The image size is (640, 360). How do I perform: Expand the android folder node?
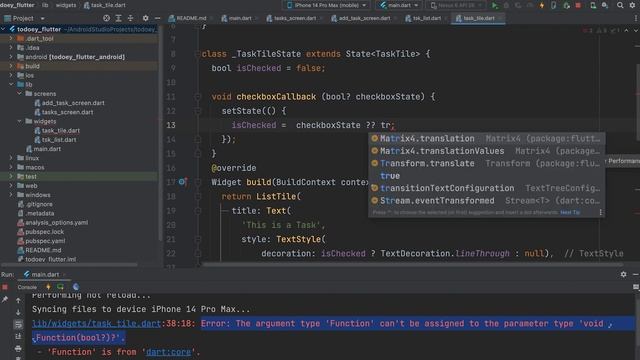coord(11,57)
